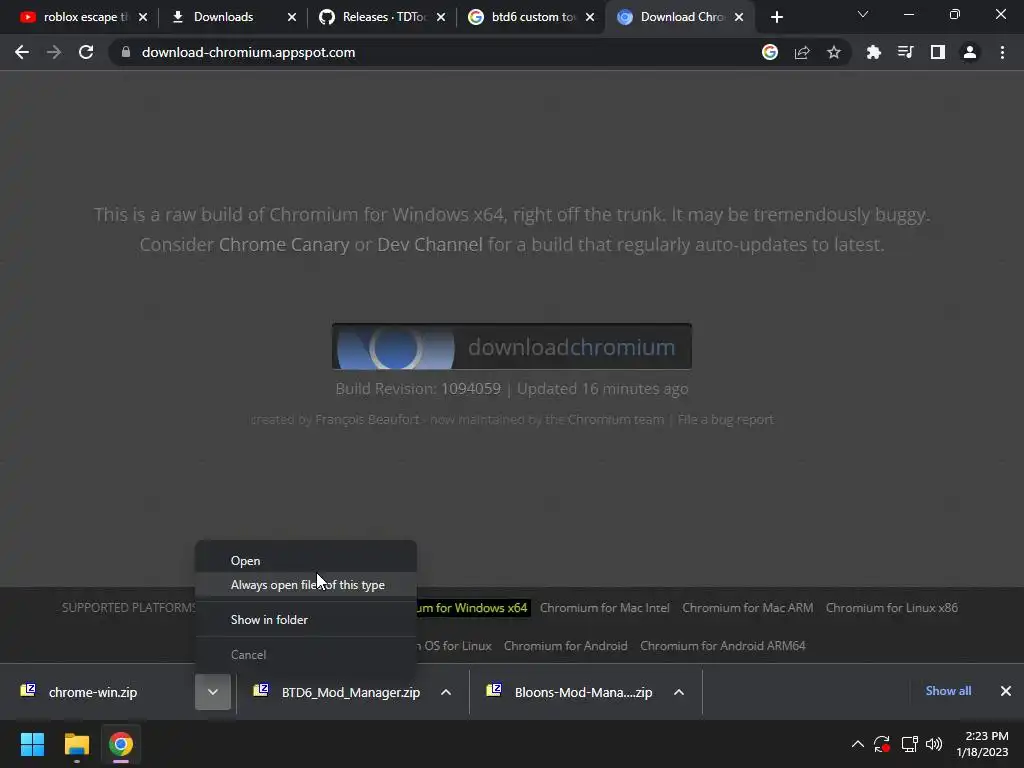
Task: Open the tab search chevron
Action: click(863, 14)
